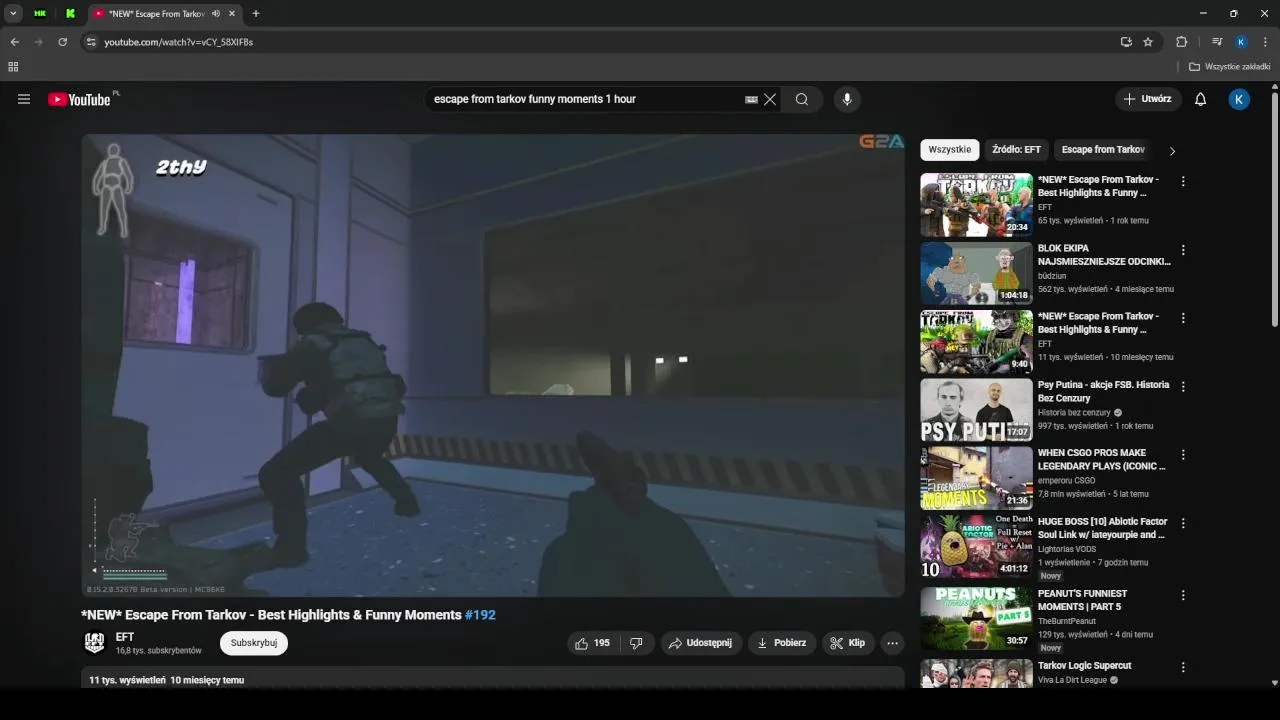Open more actions ellipsis under the video
The image size is (1280, 720).
[893, 643]
